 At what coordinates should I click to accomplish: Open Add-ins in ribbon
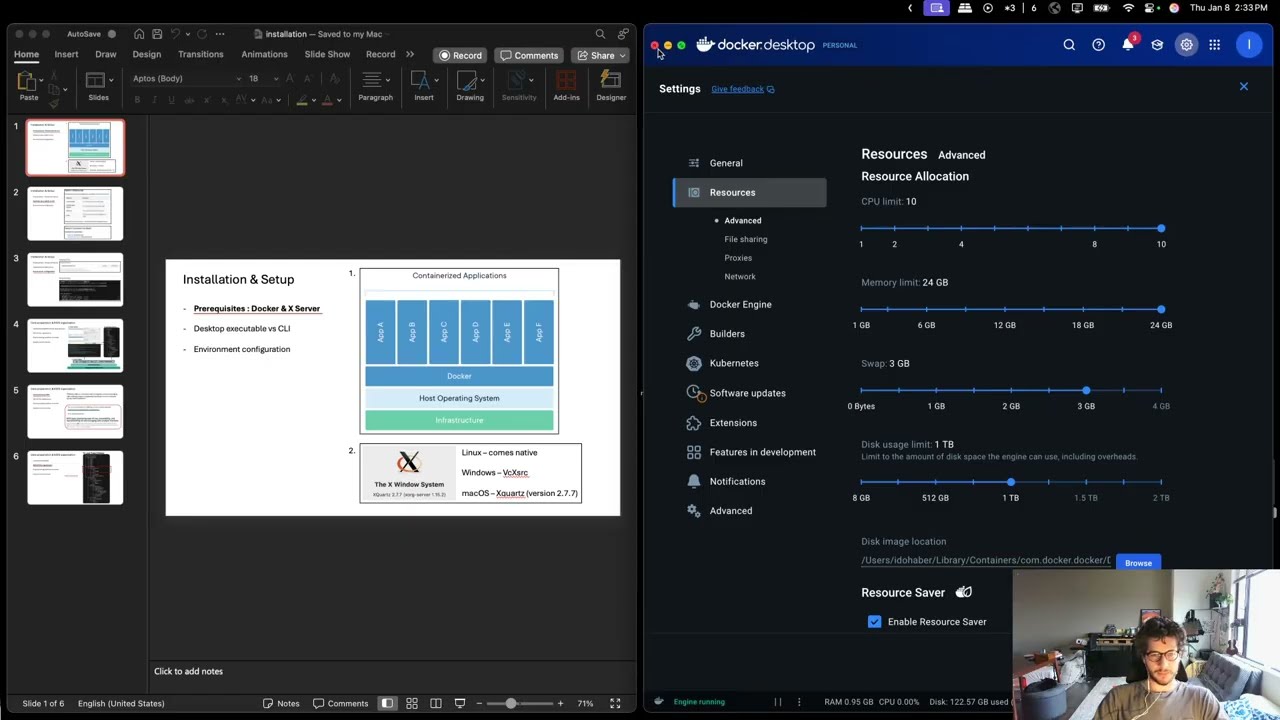pos(566,85)
